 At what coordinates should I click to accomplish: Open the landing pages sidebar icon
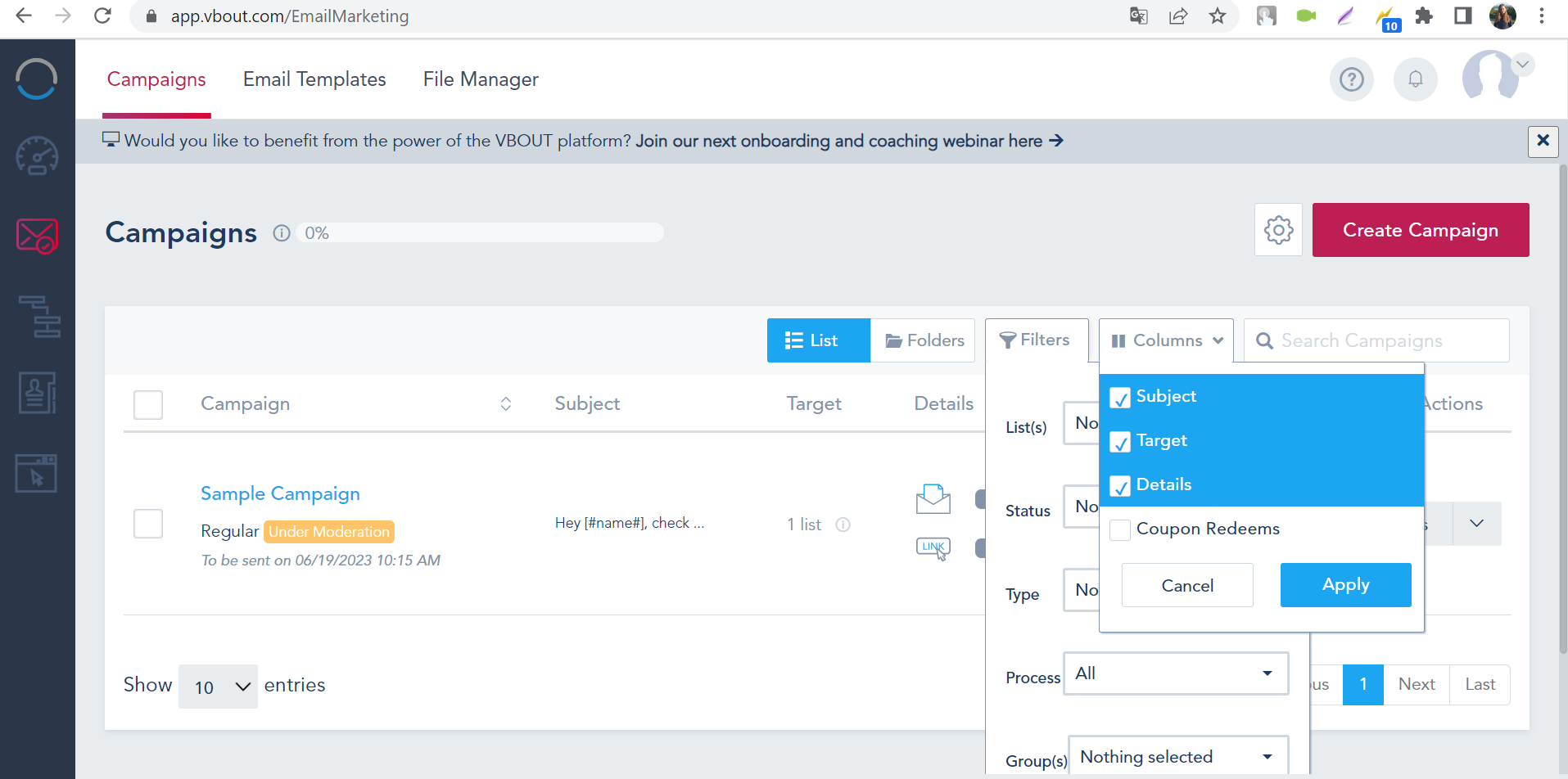tap(36, 473)
